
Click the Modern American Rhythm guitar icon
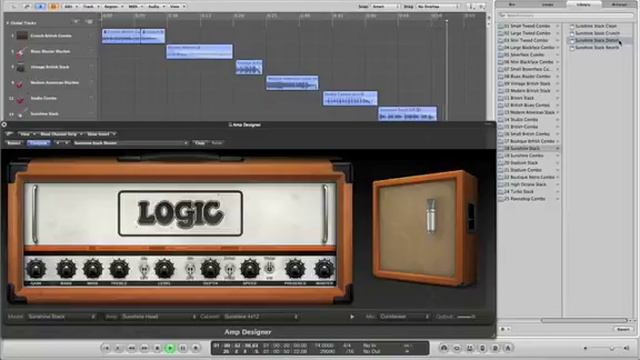click(20, 83)
